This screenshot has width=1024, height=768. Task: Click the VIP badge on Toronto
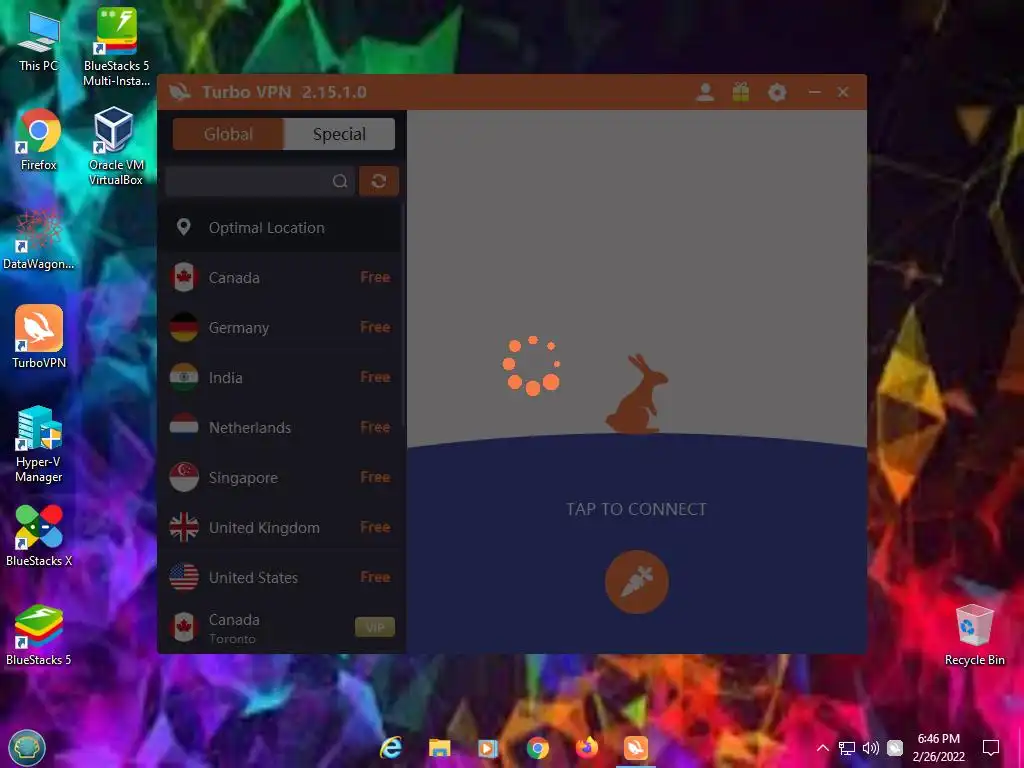[375, 628]
